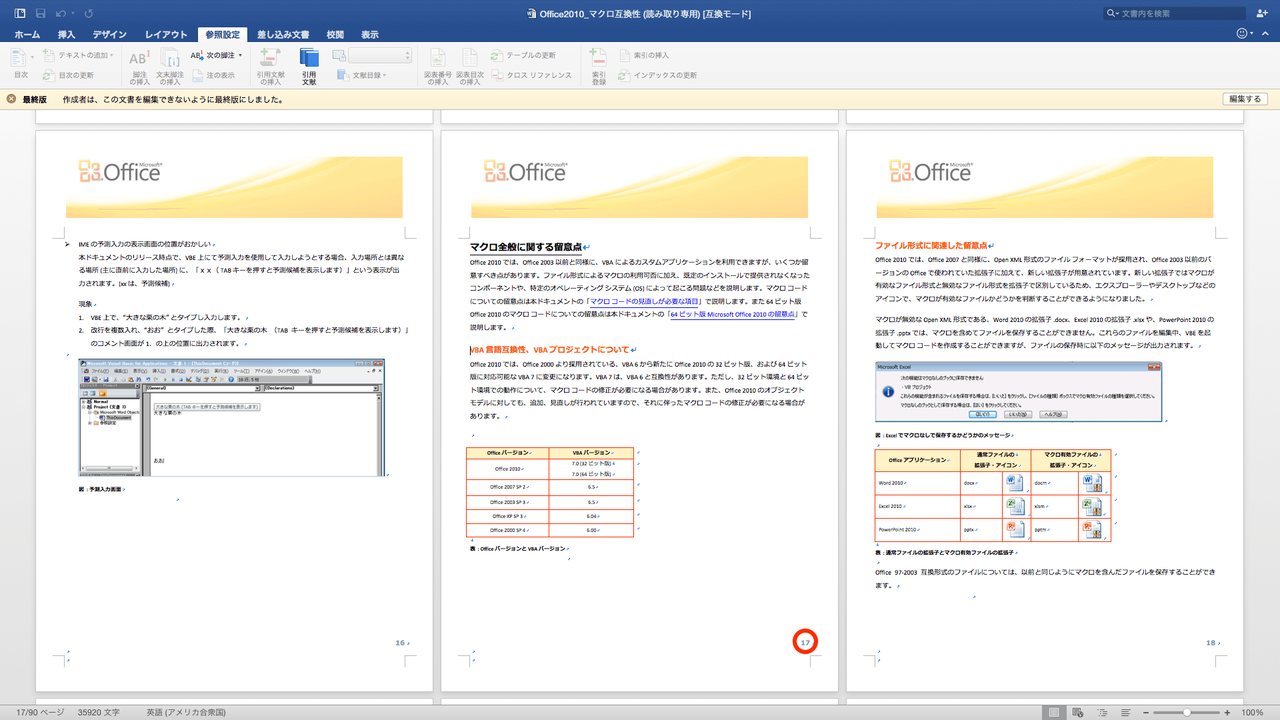The height and width of the screenshot is (720, 1280).
Task: Open the 表示 tab
Action: (x=370, y=34)
